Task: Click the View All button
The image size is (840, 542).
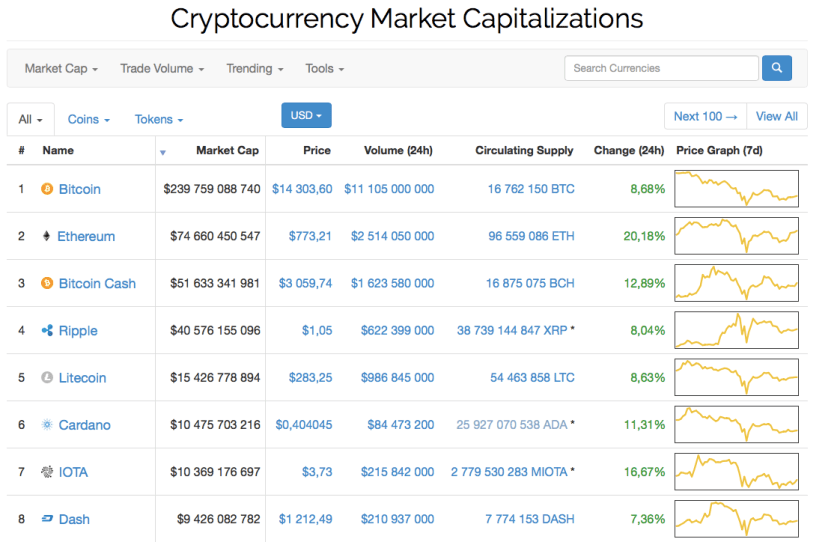Action: coord(776,116)
